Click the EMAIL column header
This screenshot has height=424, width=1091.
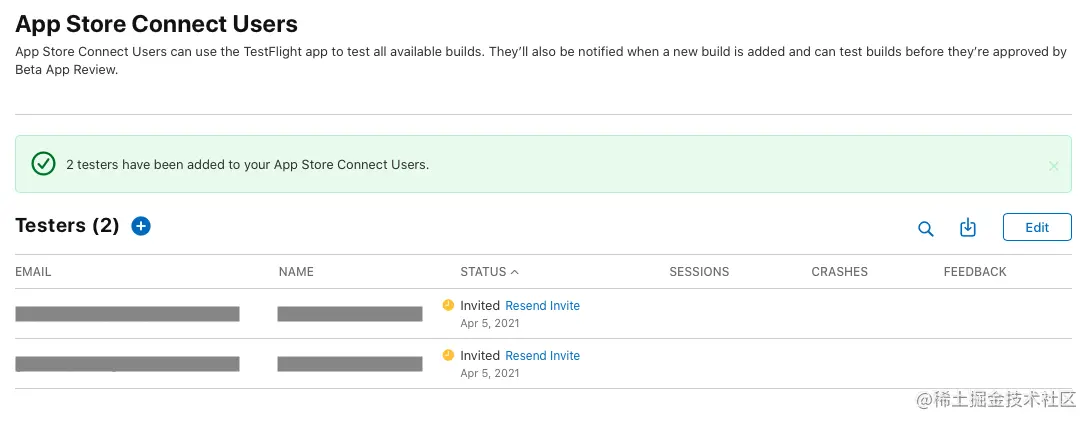click(x=33, y=272)
